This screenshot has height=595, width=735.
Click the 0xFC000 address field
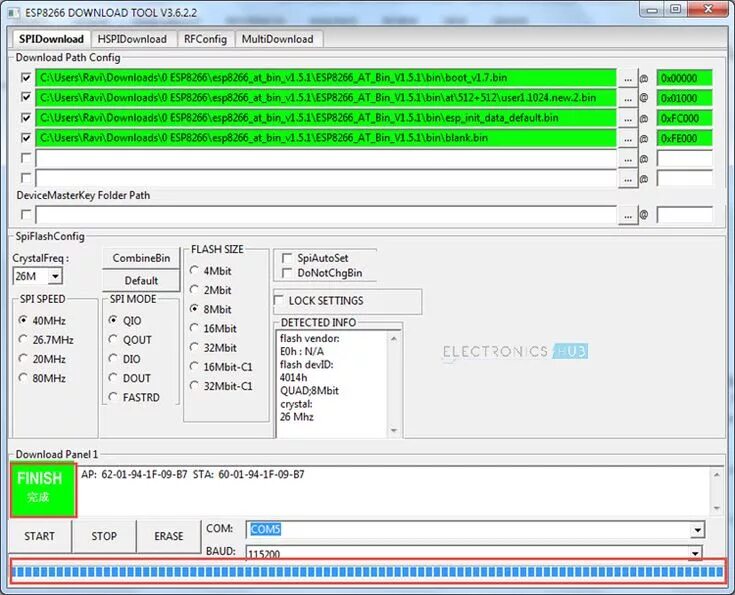click(684, 118)
